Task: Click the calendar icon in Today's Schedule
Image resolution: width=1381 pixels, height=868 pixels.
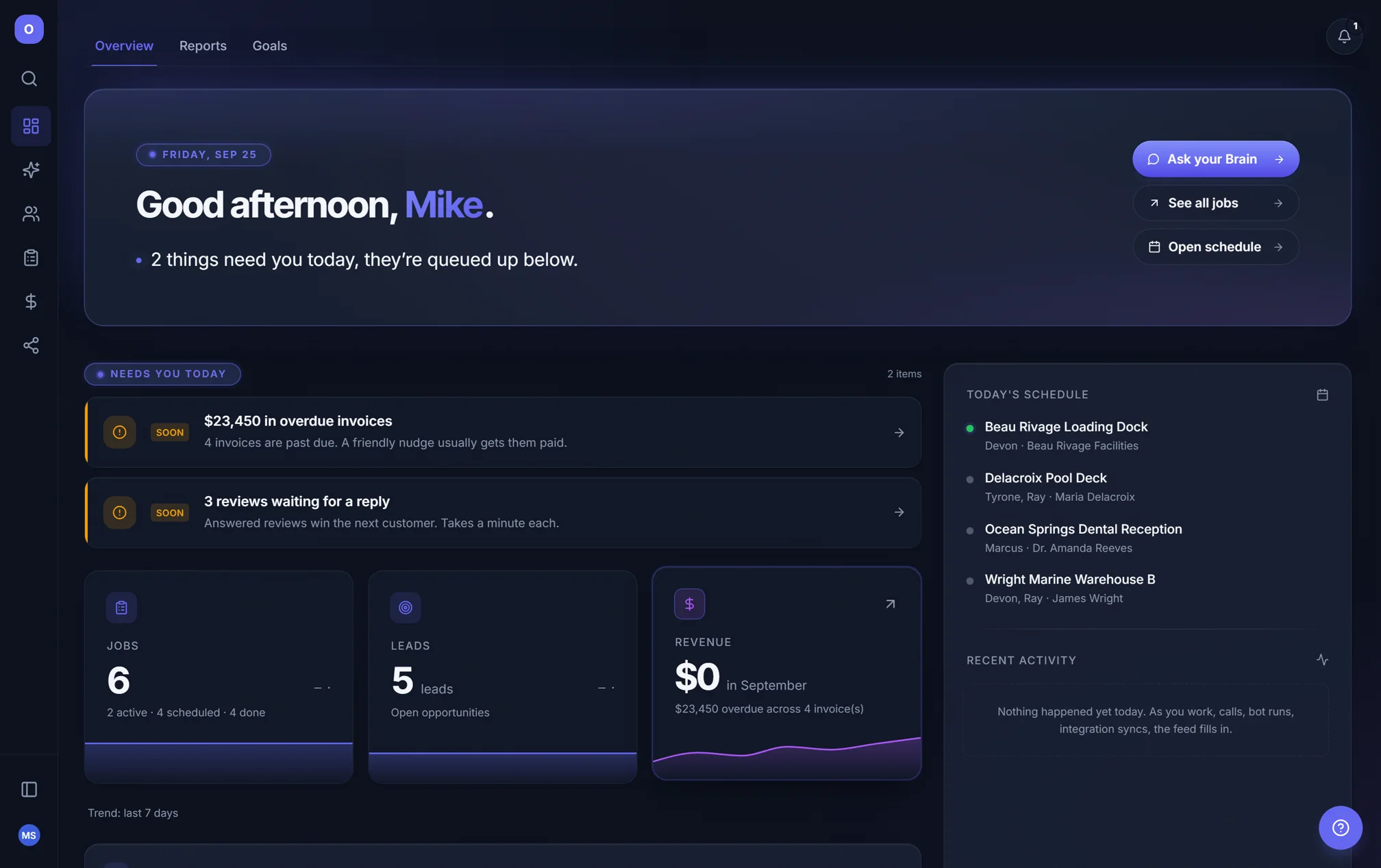Action: (x=1322, y=395)
